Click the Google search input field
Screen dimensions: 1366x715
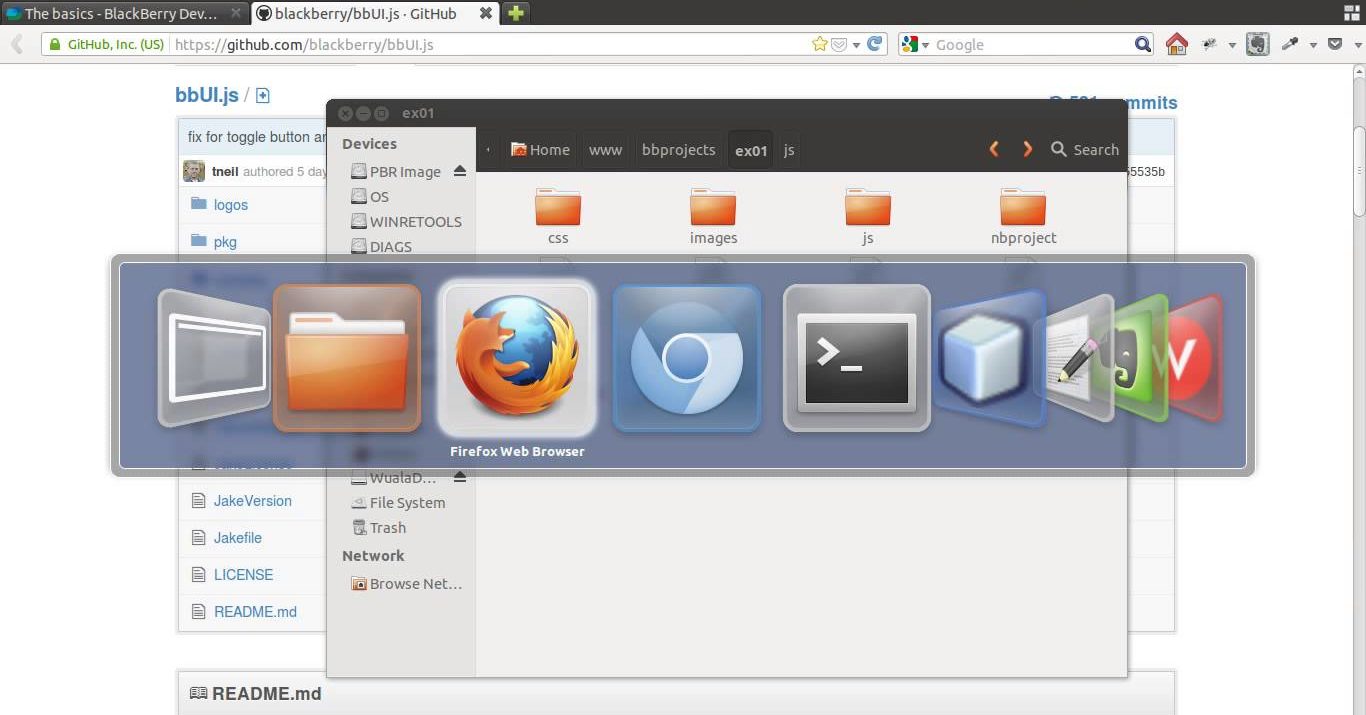(1030, 44)
